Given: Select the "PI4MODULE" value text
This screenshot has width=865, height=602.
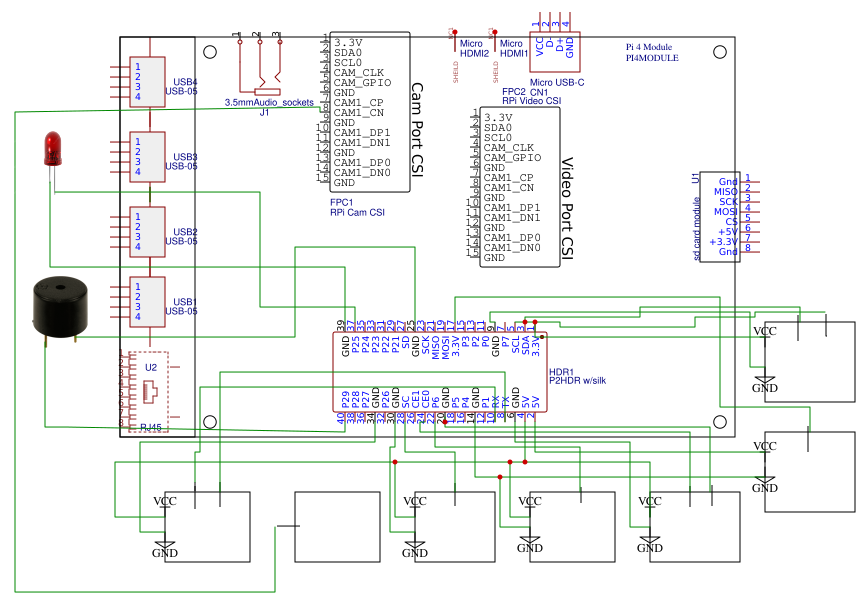Looking at the screenshot, I should [652, 57].
